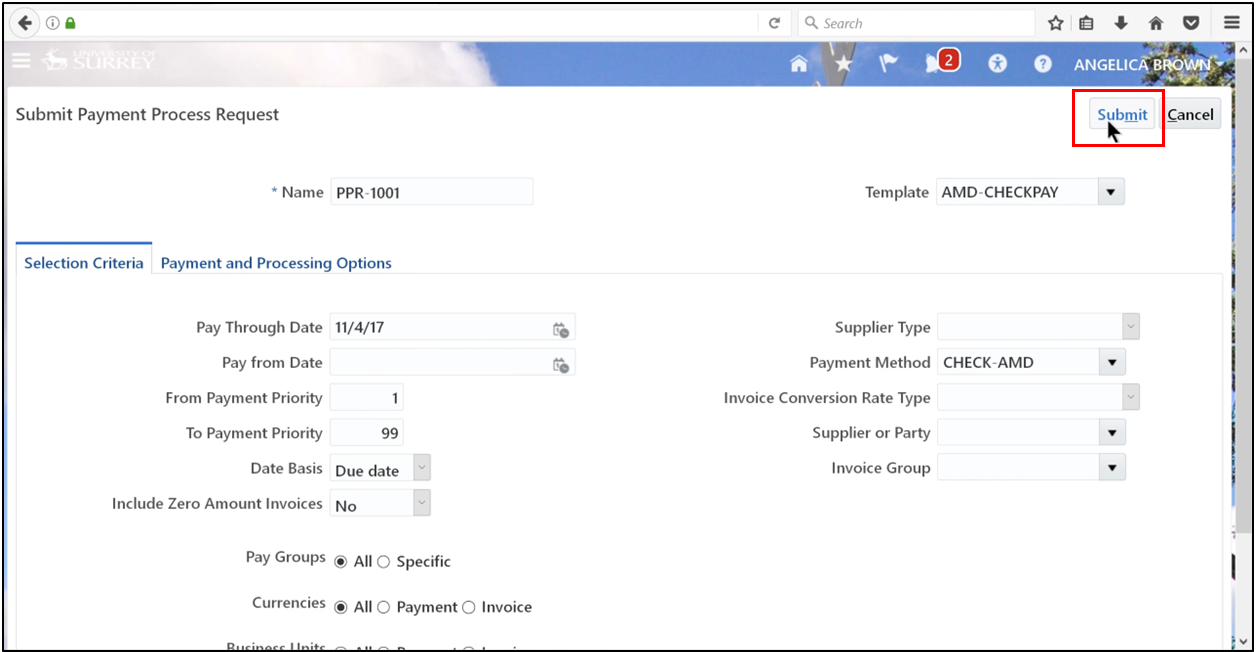
Task: Open help using the question mark icon
Action: tap(1042, 63)
